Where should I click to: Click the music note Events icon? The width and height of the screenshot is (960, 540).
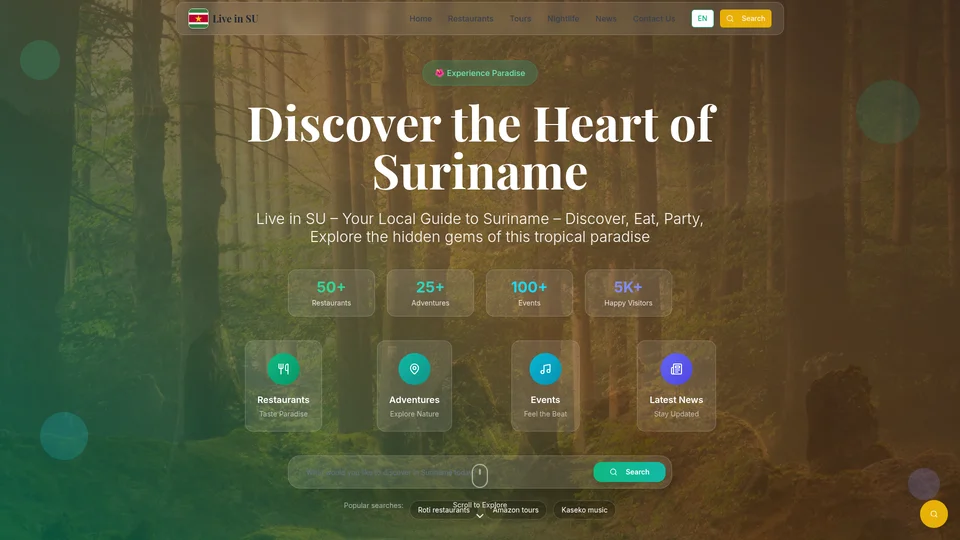[x=546, y=369]
